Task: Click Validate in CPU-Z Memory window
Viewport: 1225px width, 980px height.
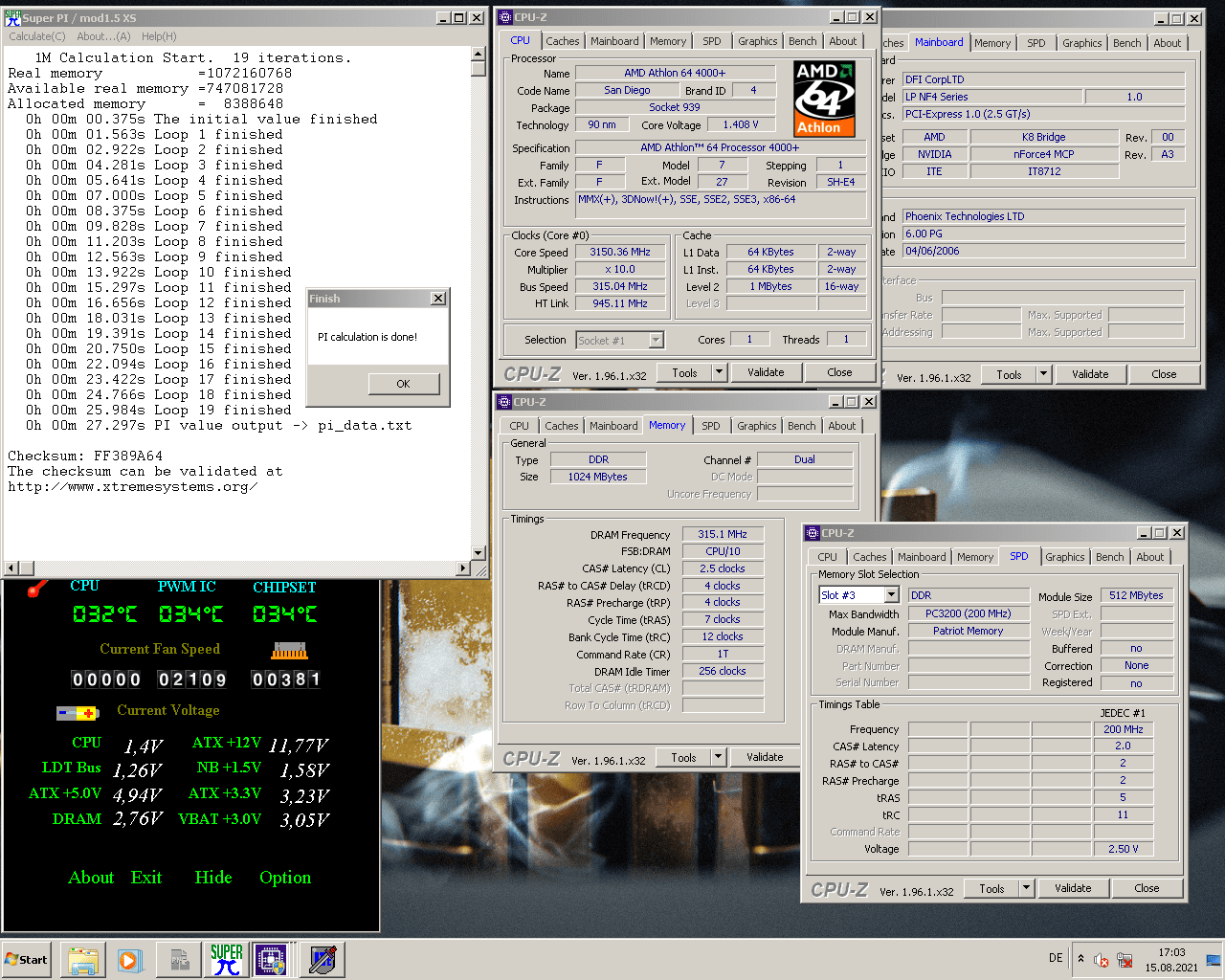Action: click(x=765, y=757)
